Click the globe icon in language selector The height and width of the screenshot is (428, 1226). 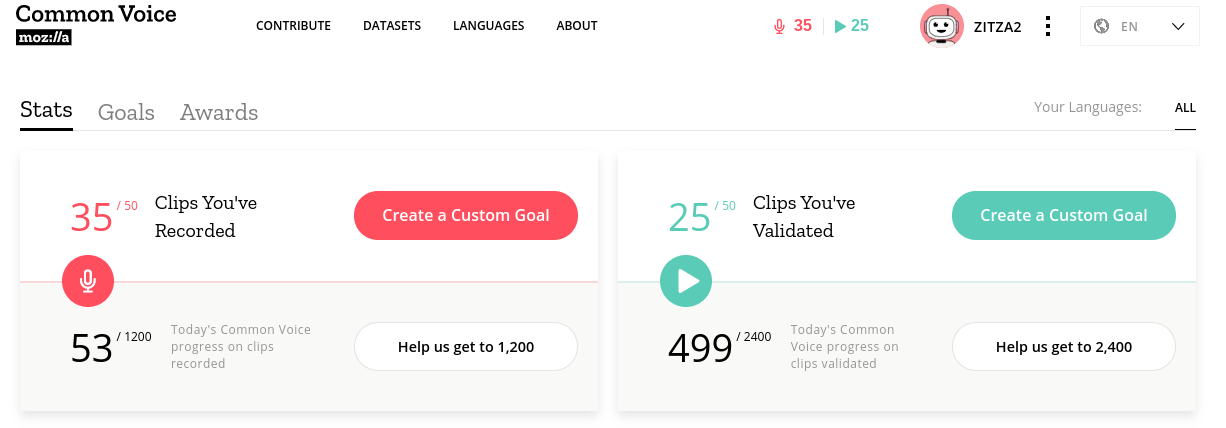coord(1102,26)
